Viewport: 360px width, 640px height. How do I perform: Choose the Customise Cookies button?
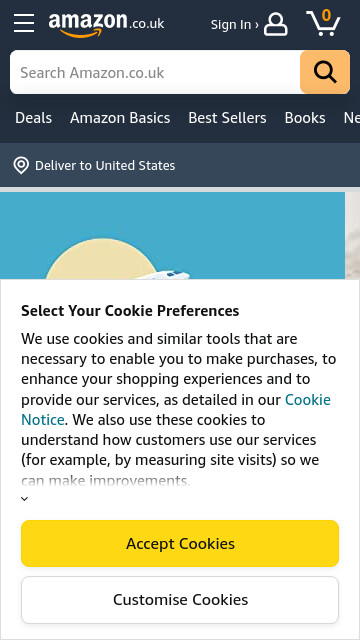coord(180,600)
